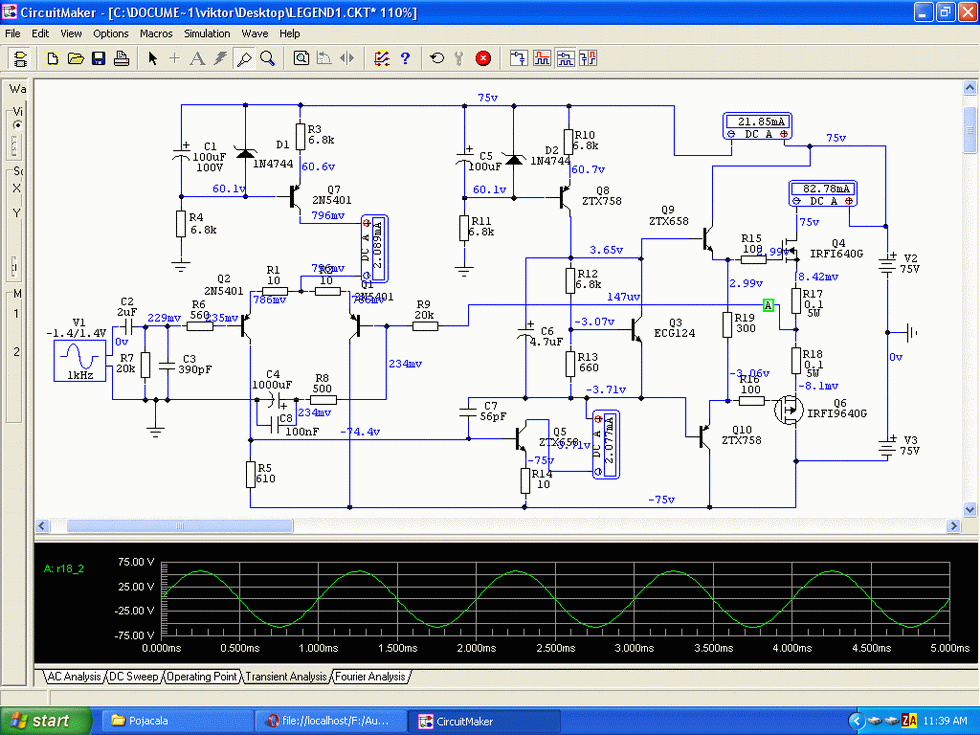Click red trace waveform toolbar icon
Image resolution: width=980 pixels, height=735 pixels.
pyautogui.click(x=542, y=59)
